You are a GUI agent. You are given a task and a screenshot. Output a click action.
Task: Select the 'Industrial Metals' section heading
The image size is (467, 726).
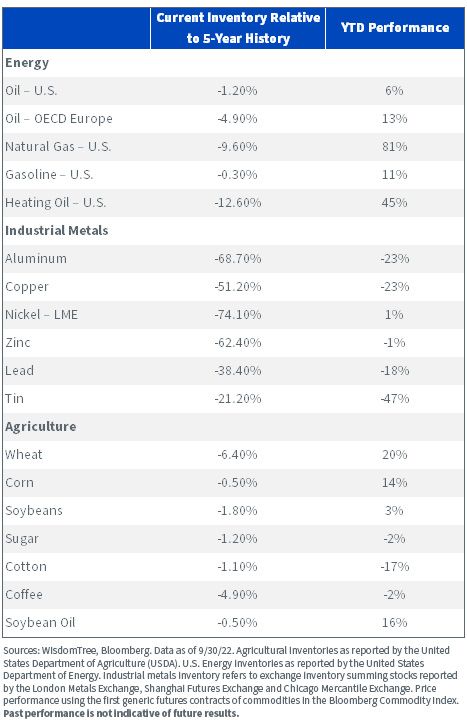pyautogui.click(x=56, y=231)
